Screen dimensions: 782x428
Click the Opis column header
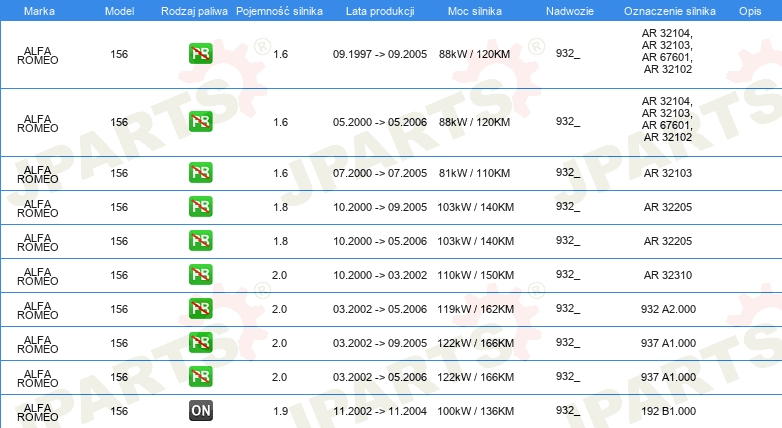pyautogui.click(x=750, y=11)
